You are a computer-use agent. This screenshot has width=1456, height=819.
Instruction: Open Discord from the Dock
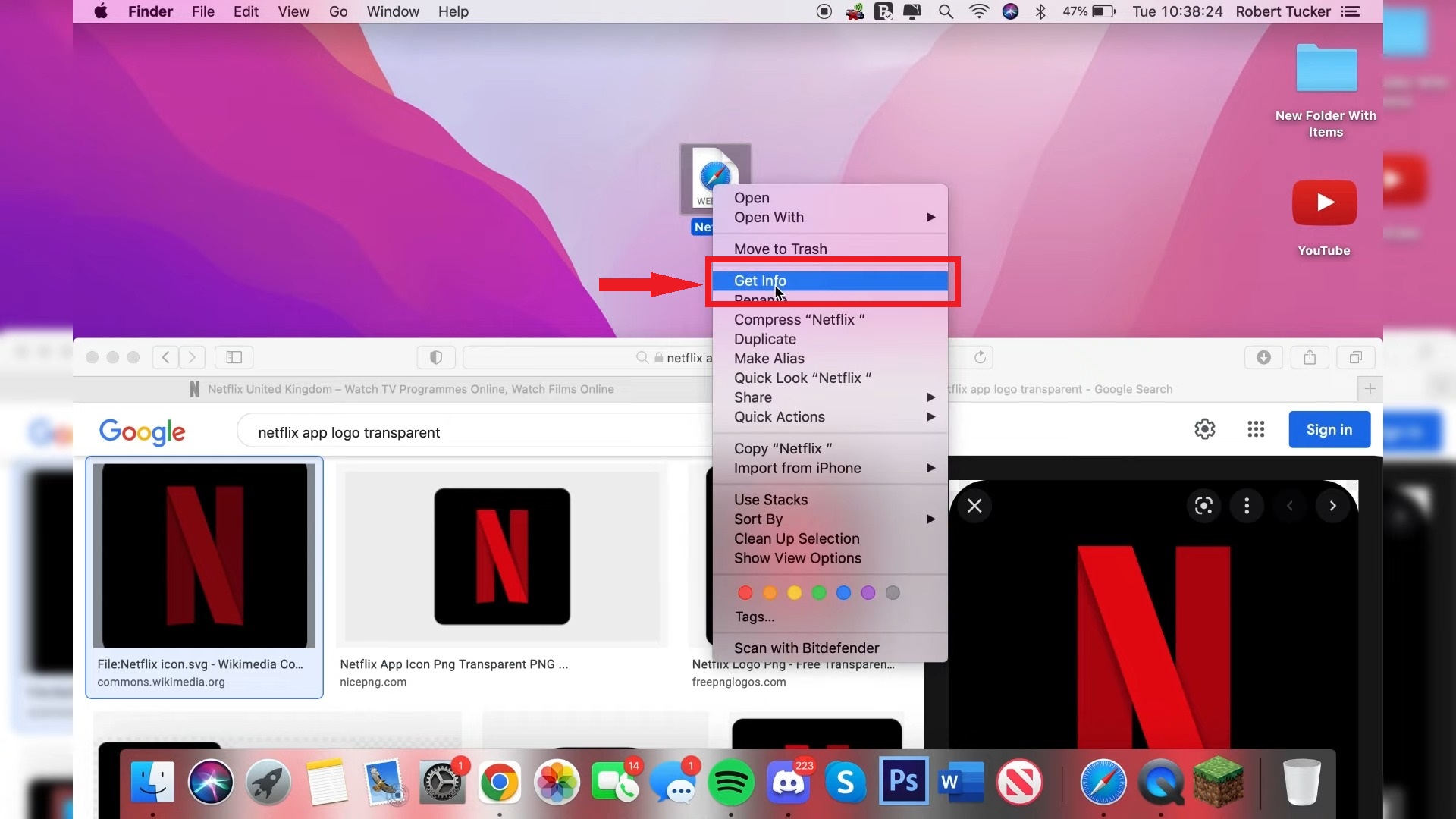click(x=789, y=783)
